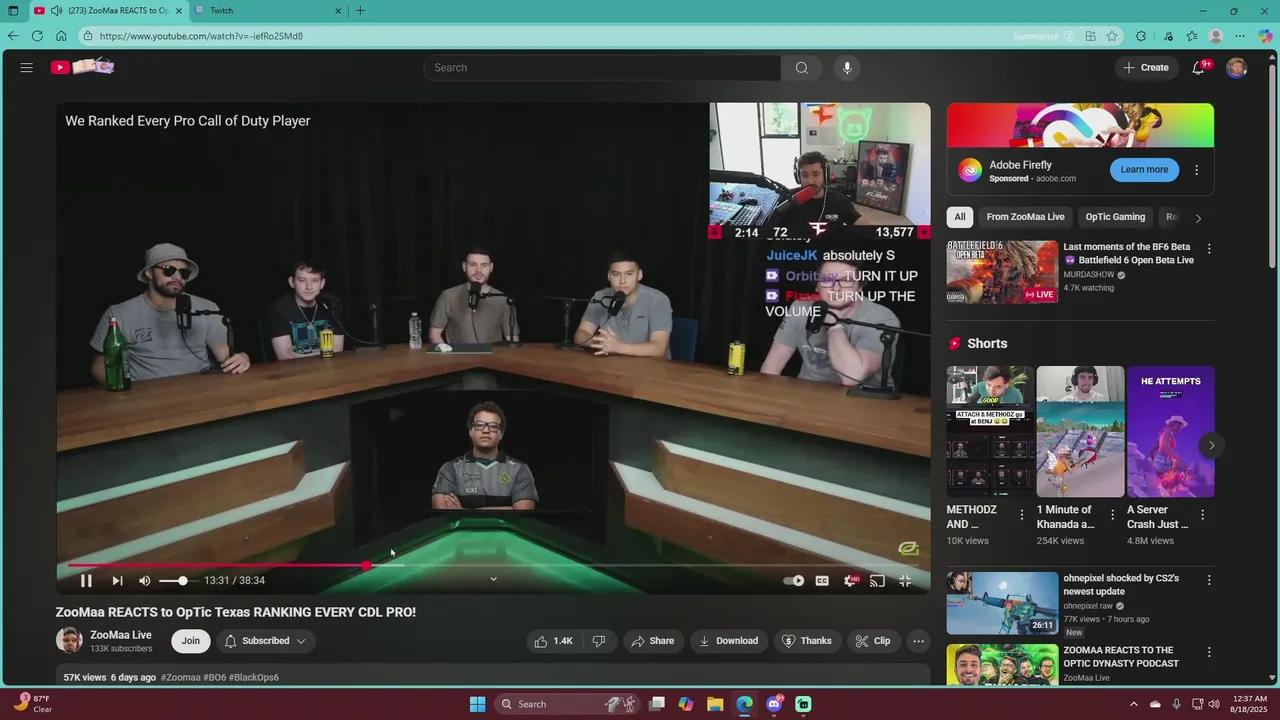Screen dimensions: 1280x720
Task: Open Copilot in the Edge toolbar
Action: coord(1265,36)
